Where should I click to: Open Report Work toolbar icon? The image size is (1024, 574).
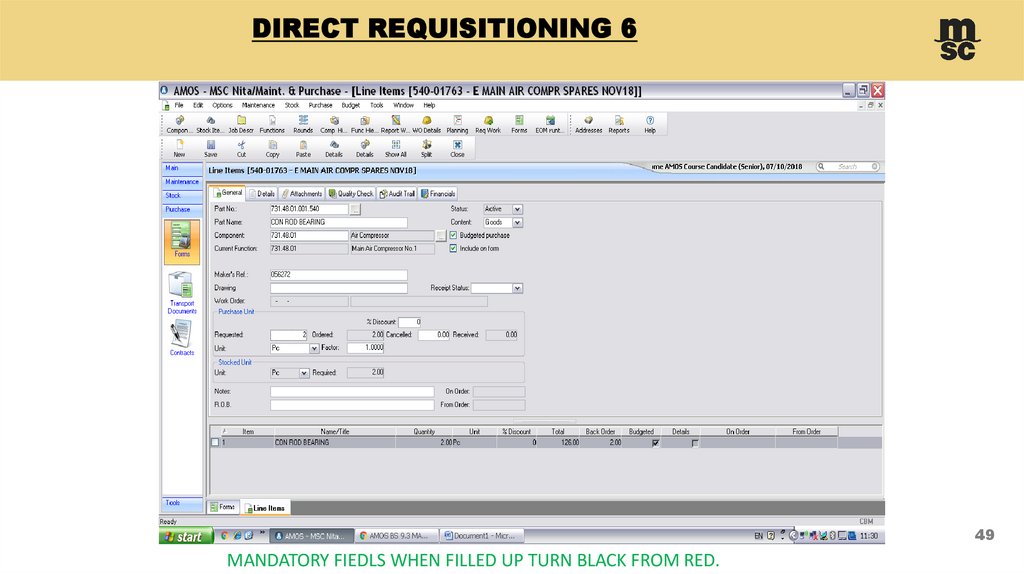[x=395, y=124]
